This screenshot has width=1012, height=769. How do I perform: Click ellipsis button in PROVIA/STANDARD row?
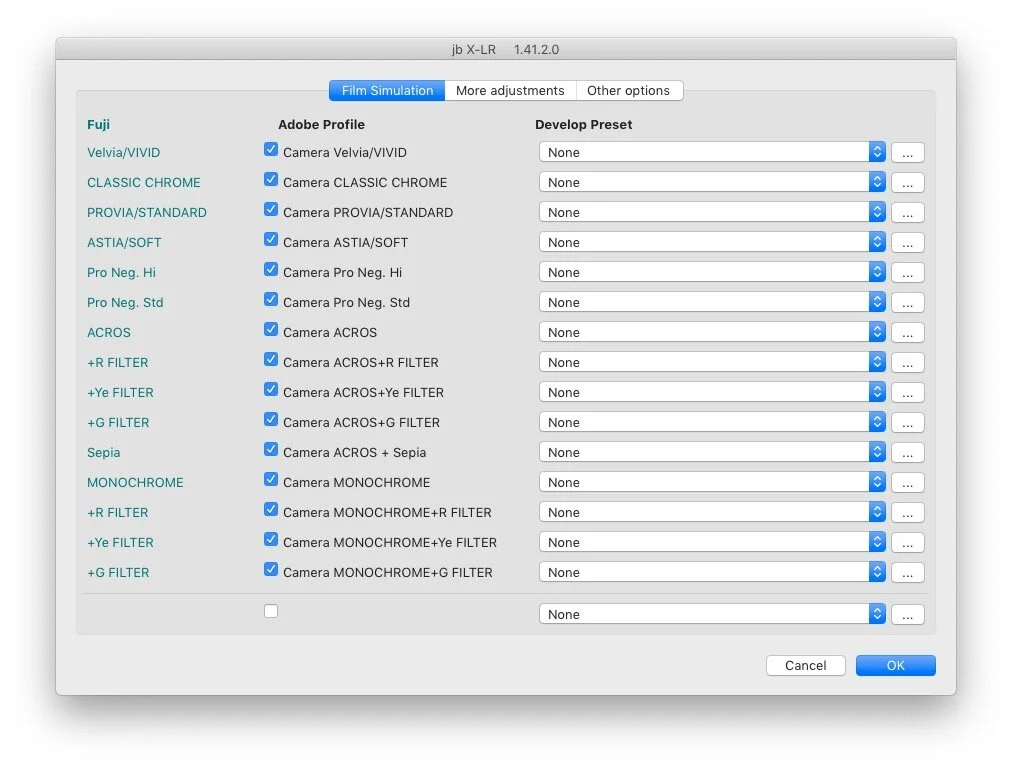[907, 213]
